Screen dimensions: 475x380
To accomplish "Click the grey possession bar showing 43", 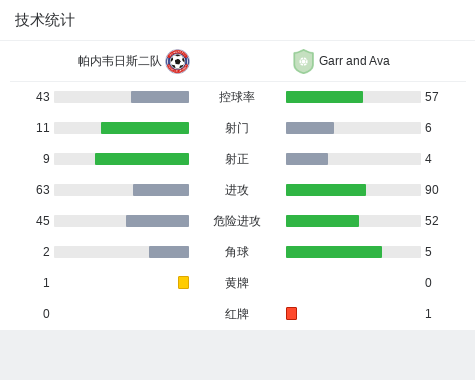I will (x=160, y=97).
